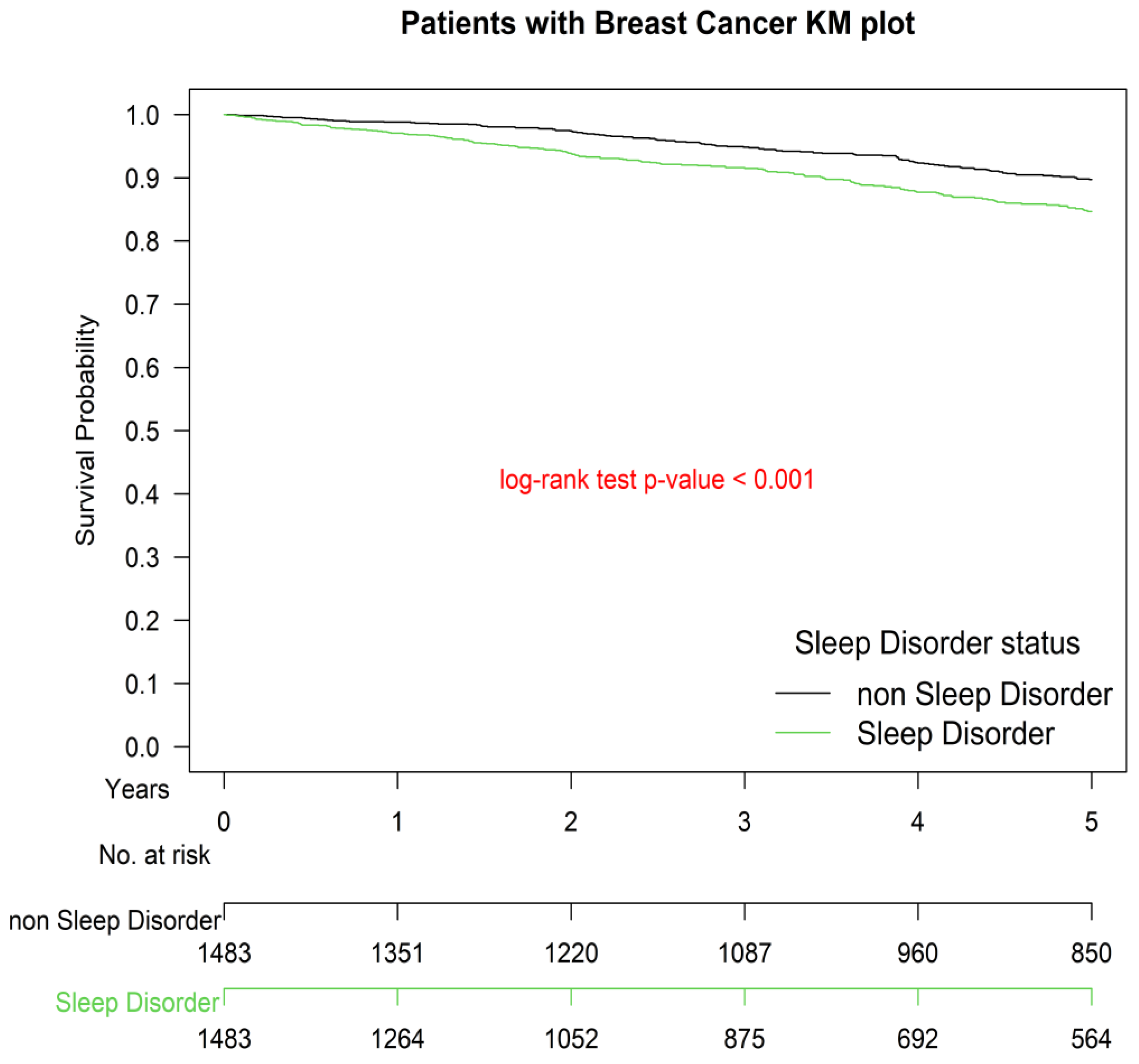Screen dimensions: 1139x1064
Task: Click the at-risk count 960
Action: coord(917,954)
